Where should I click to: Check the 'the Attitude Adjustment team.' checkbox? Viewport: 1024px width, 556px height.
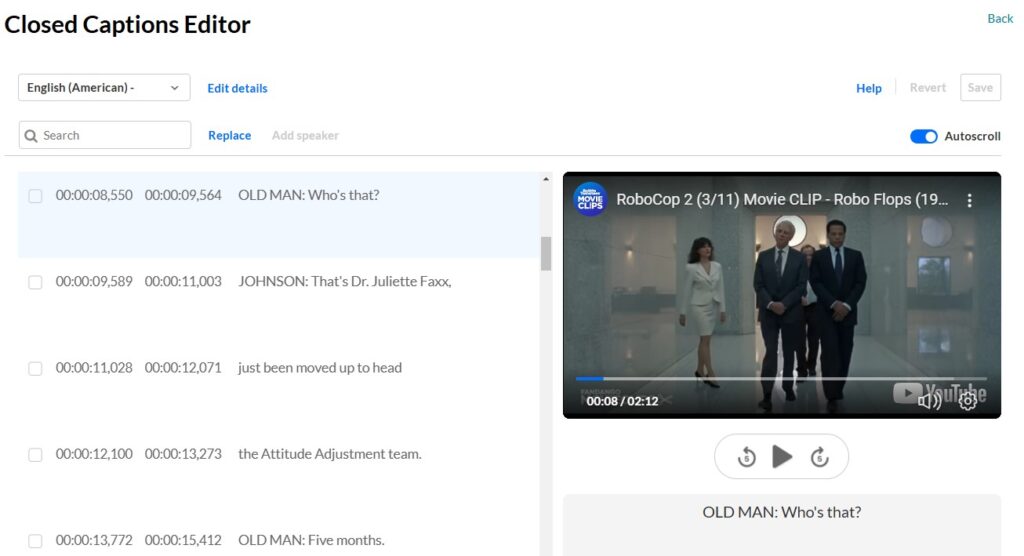tap(35, 455)
